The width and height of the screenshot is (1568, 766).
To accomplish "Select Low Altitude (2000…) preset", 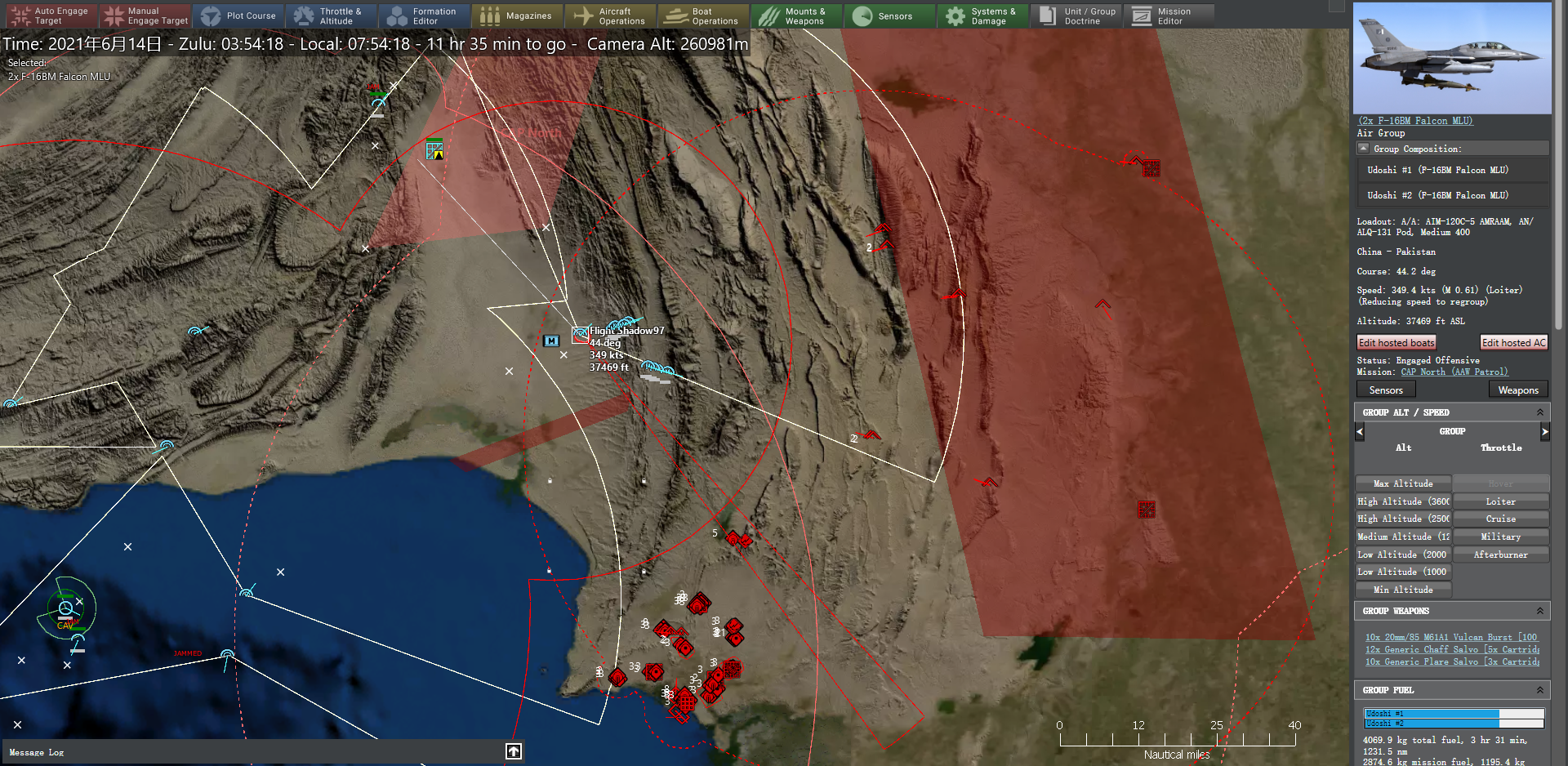I will (x=1403, y=554).
